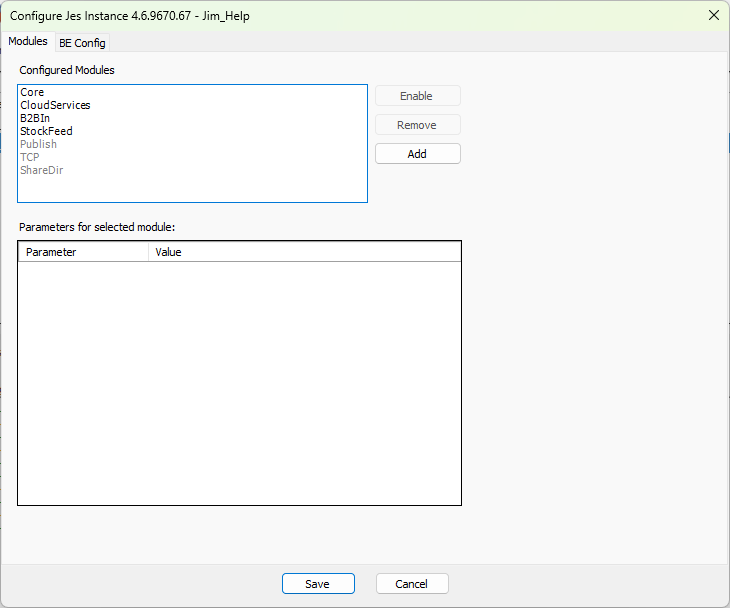Click the Parameter column header
The image size is (730, 608).
(84, 252)
